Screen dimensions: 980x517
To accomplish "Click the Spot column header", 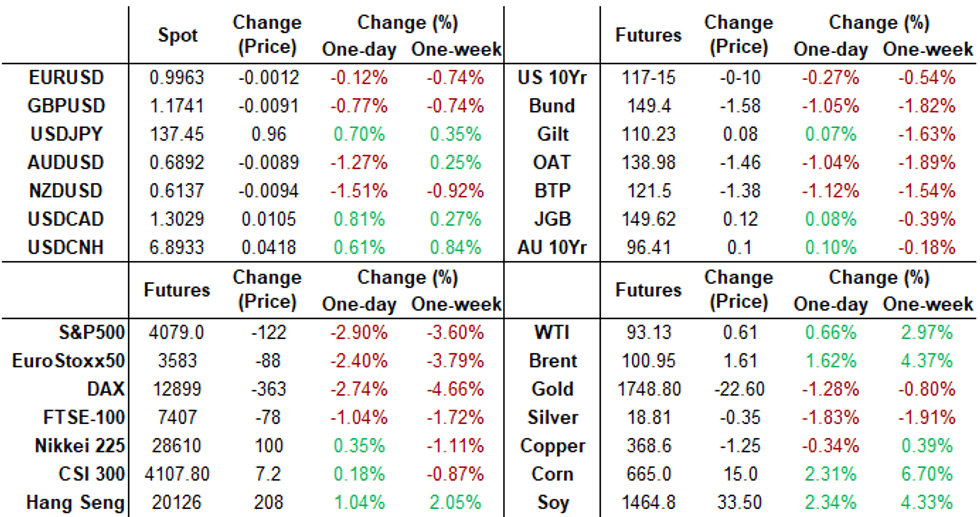I will click(178, 35).
